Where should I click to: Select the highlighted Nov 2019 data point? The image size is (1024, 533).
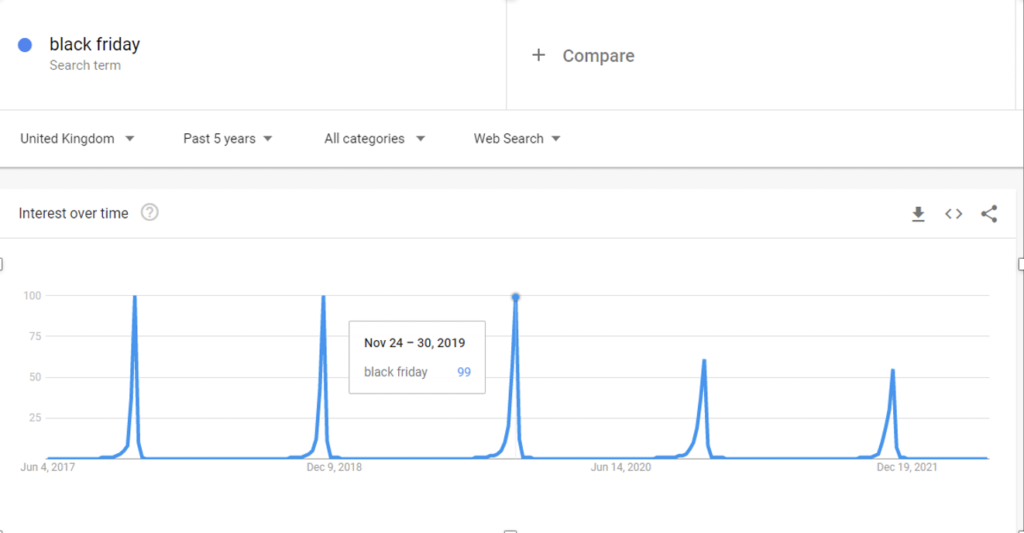tap(515, 297)
